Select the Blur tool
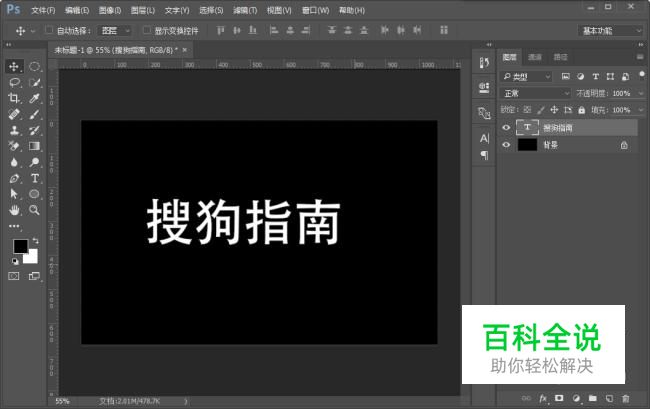The image size is (650, 409). [14, 162]
